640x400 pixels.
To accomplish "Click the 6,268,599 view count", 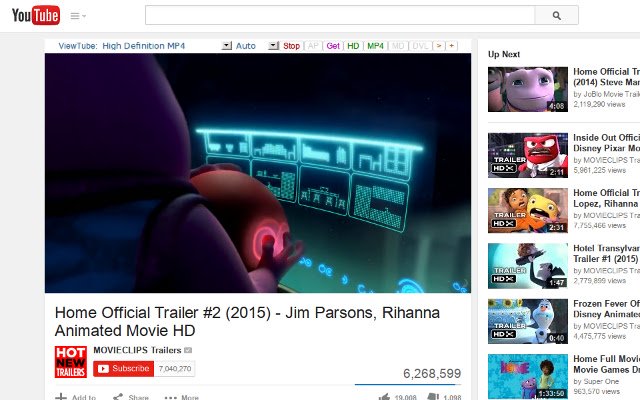I will 432,373.
